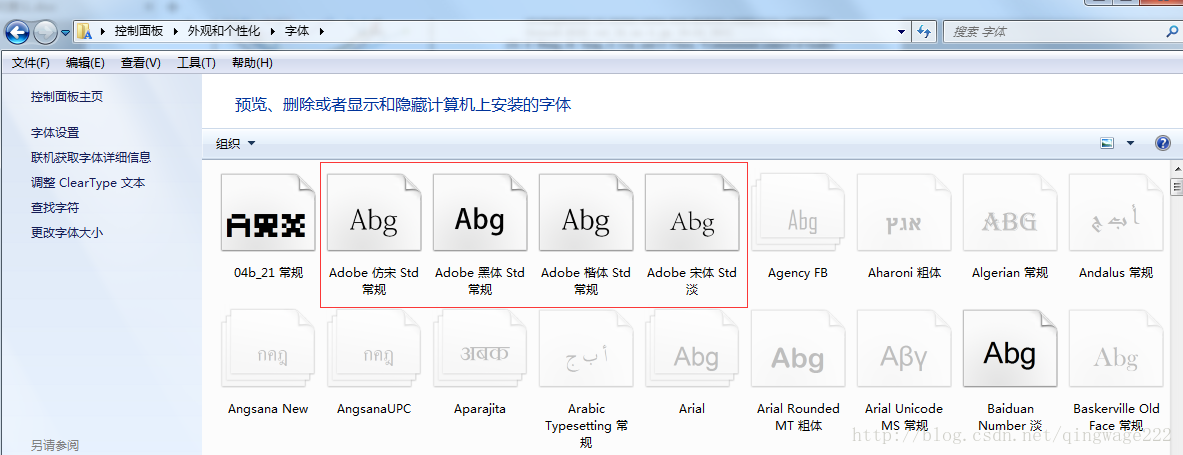Select the Algerian 常规 font icon
Image resolution: width=1183 pixels, height=455 pixels.
click(x=1010, y=213)
